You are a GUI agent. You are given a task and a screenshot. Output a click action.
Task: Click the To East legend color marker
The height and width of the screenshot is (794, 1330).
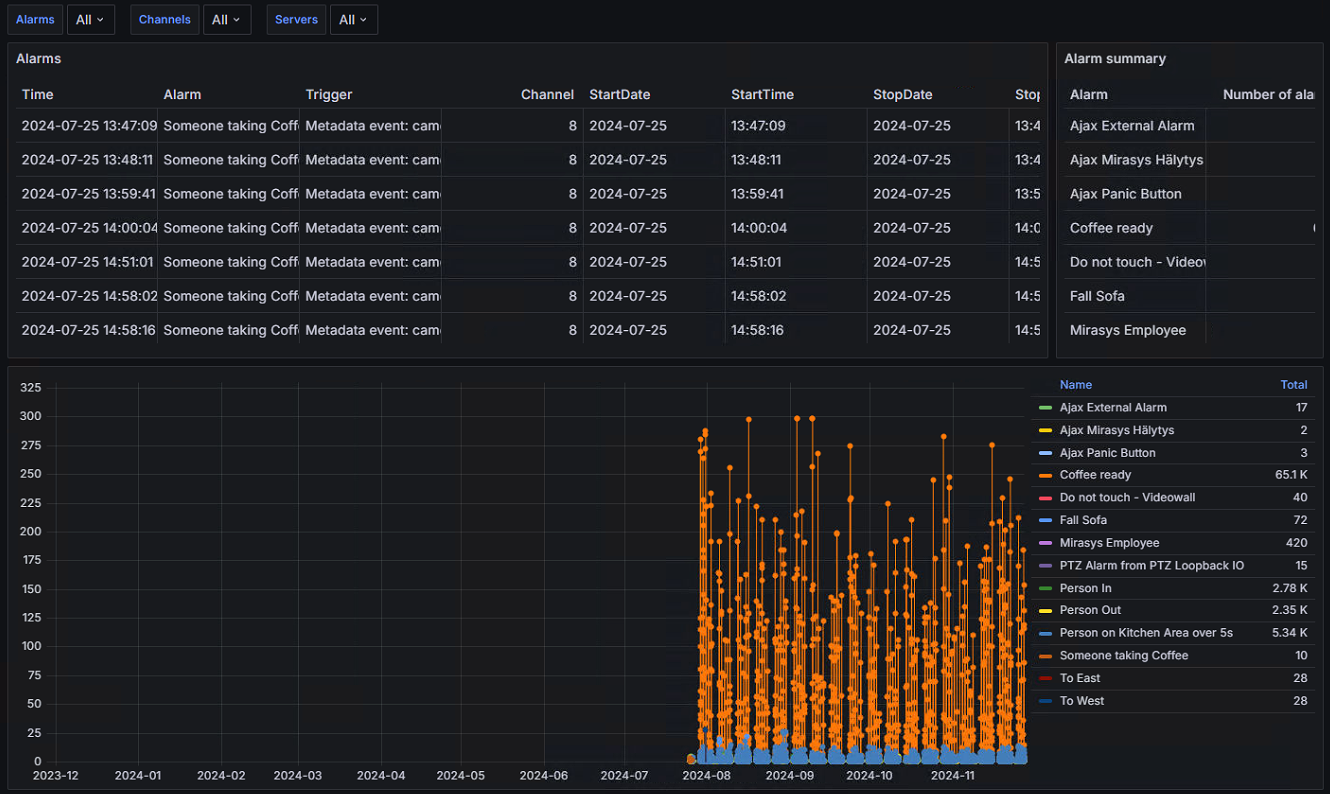click(1045, 678)
